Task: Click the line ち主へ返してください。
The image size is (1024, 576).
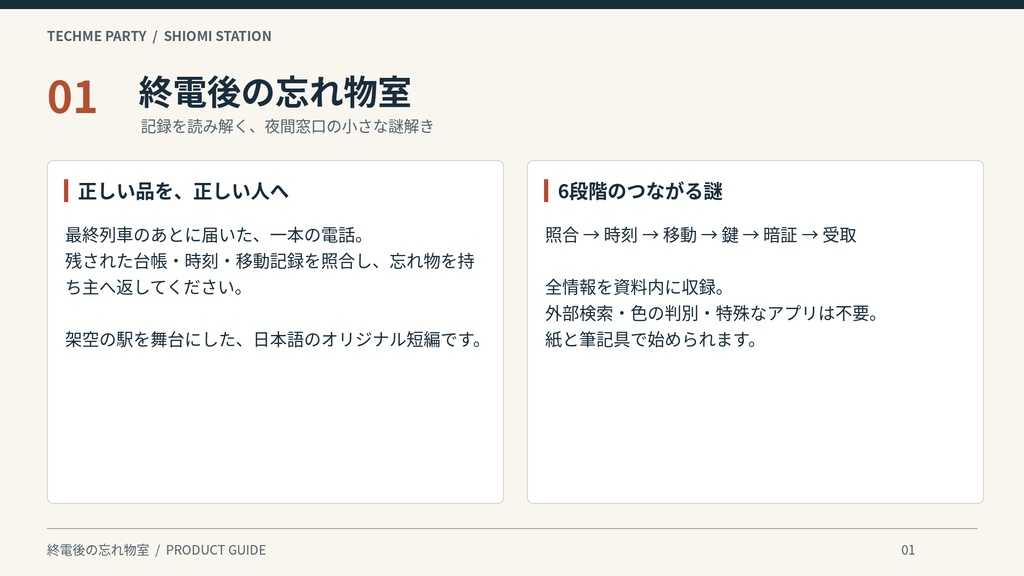Action: pos(155,287)
